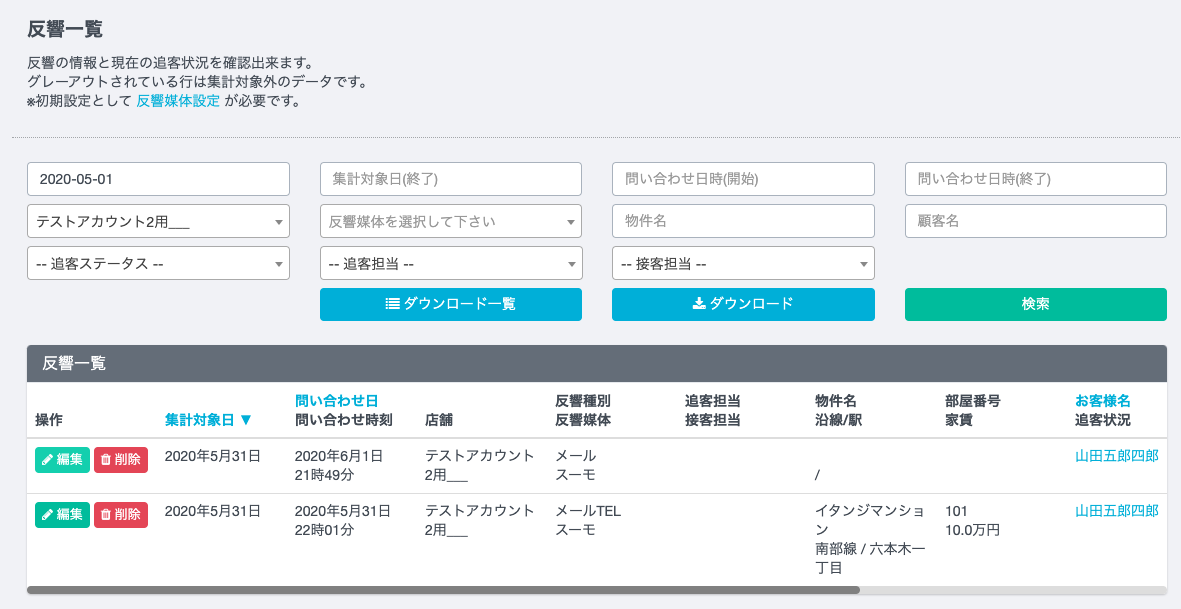Select the 2020年6月1日 inquiry date cell

point(339,455)
